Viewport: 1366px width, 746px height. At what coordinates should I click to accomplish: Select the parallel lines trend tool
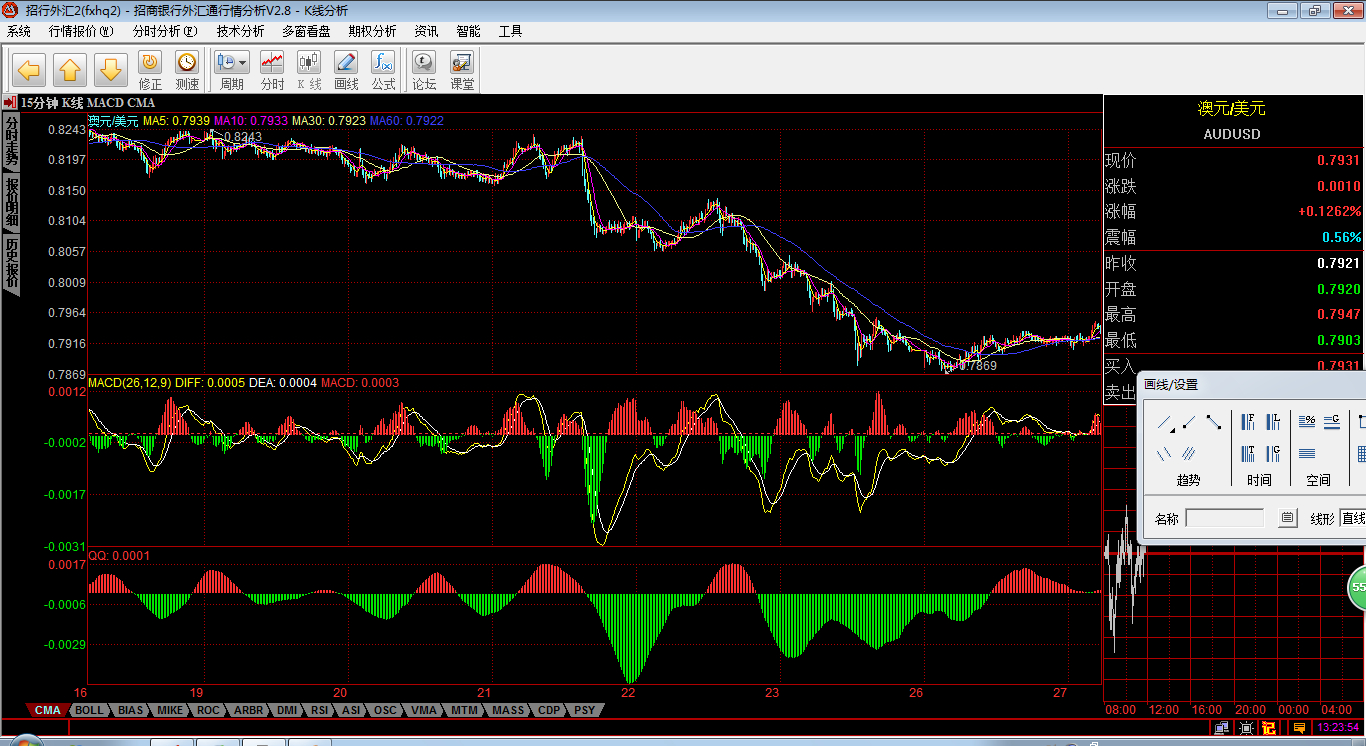click(x=1165, y=454)
